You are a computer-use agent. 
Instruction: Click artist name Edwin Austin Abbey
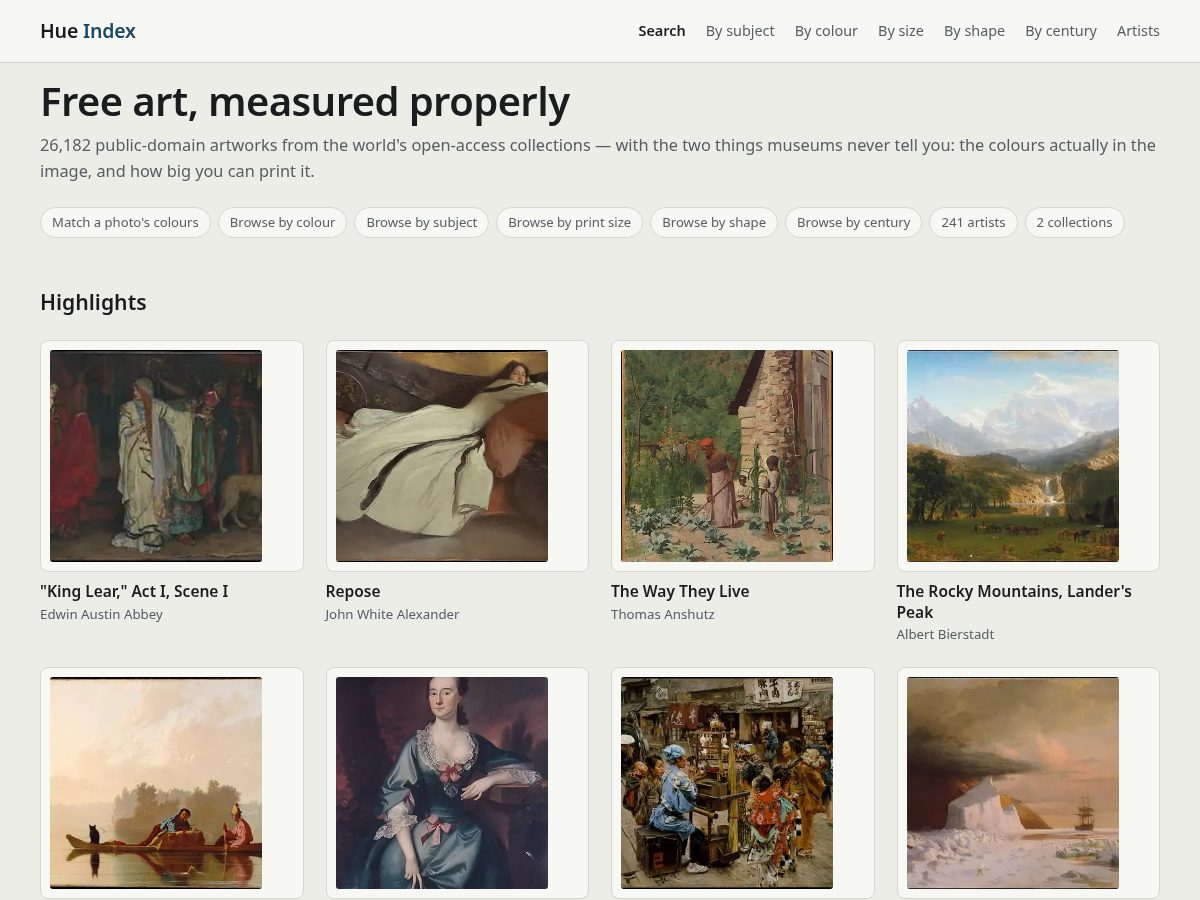pos(101,614)
